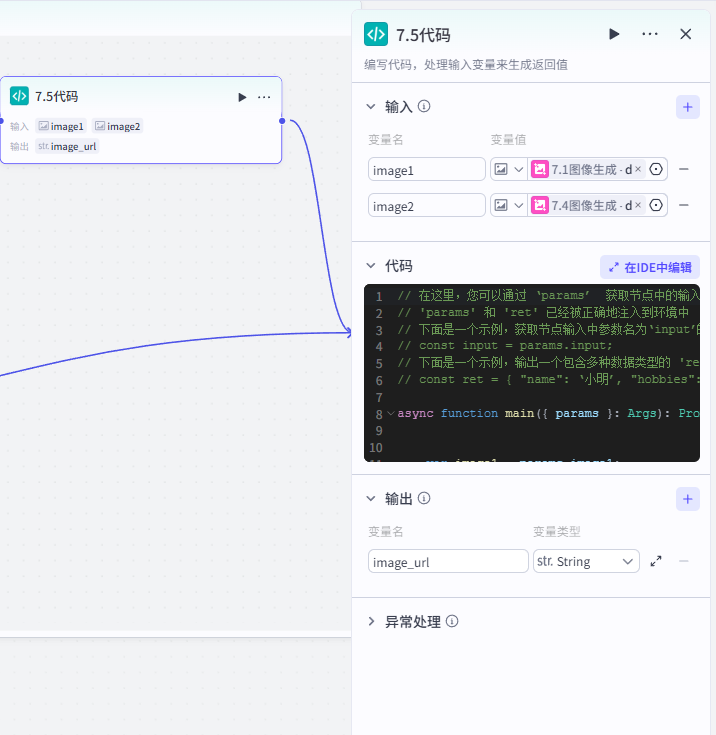Click the code icon in panel header
Image resolution: width=716 pixels, height=735 pixels.
tap(376, 34)
